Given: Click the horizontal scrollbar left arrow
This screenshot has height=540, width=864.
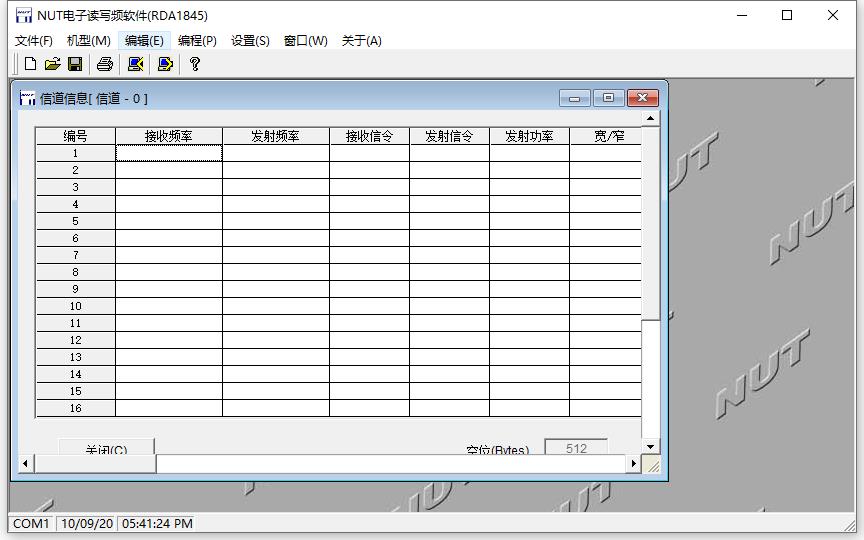Looking at the screenshot, I should point(25,464).
